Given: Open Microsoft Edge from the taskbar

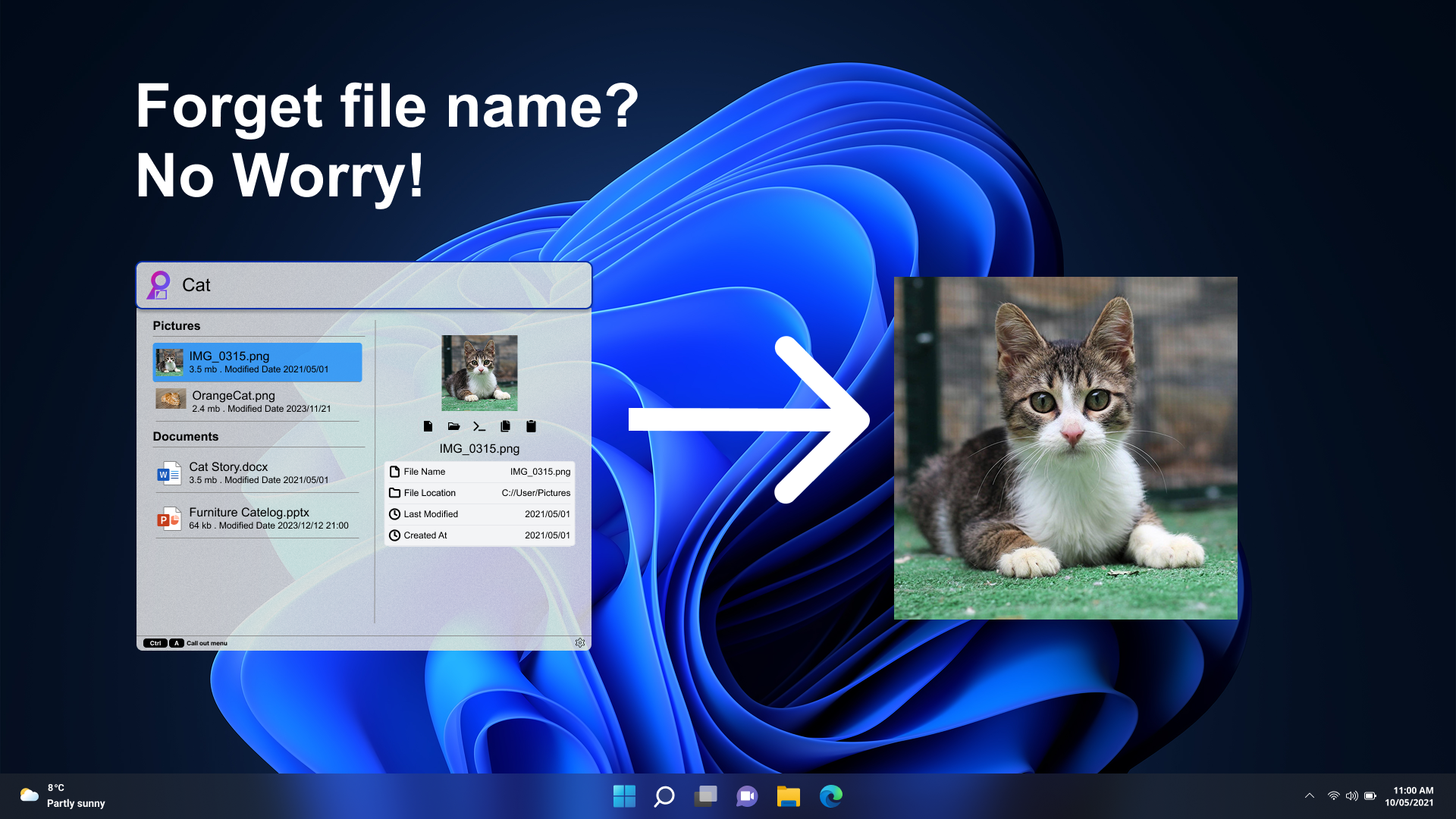Looking at the screenshot, I should point(831,795).
